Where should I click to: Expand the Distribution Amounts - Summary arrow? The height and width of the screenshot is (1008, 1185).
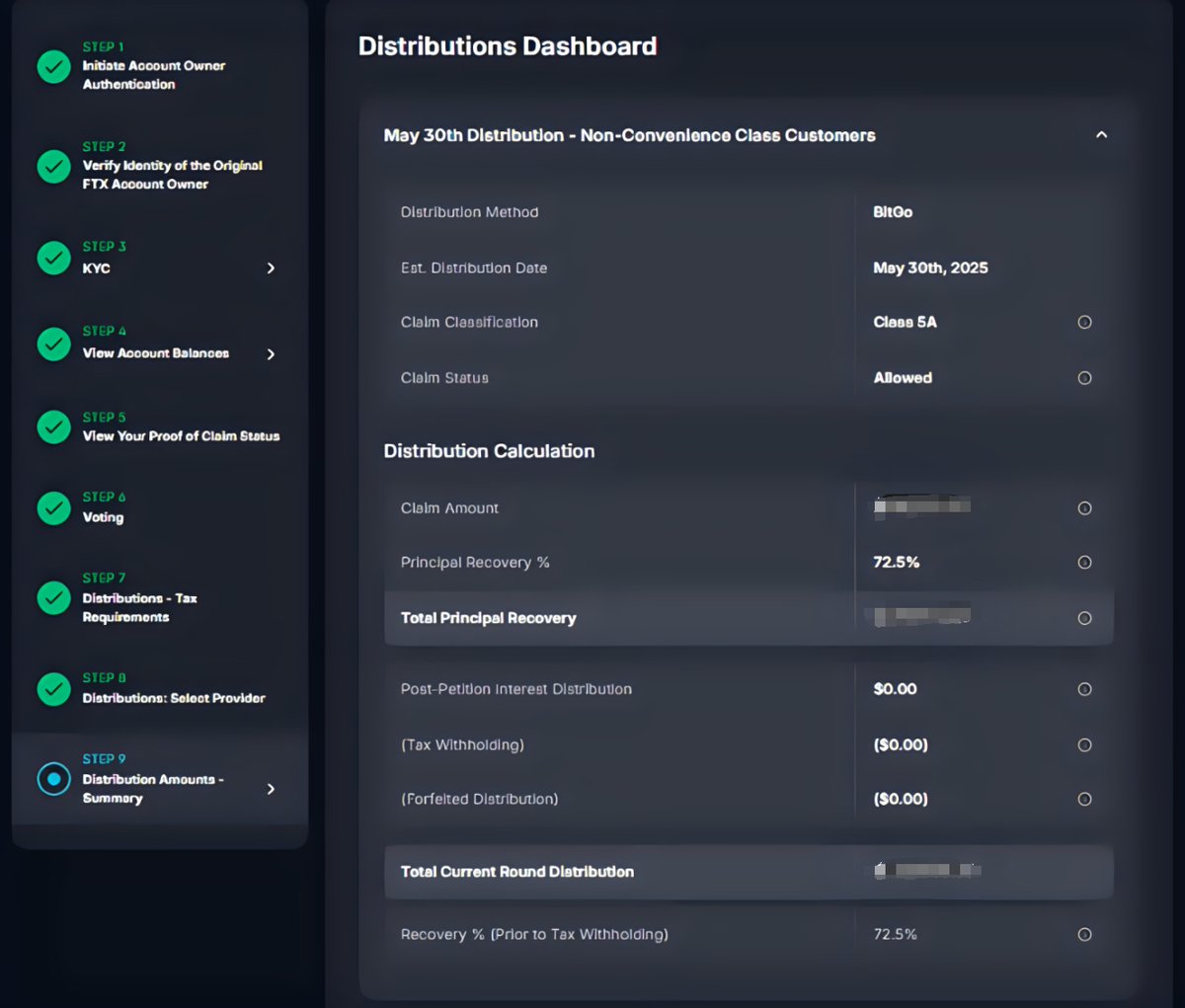[271, 789]
